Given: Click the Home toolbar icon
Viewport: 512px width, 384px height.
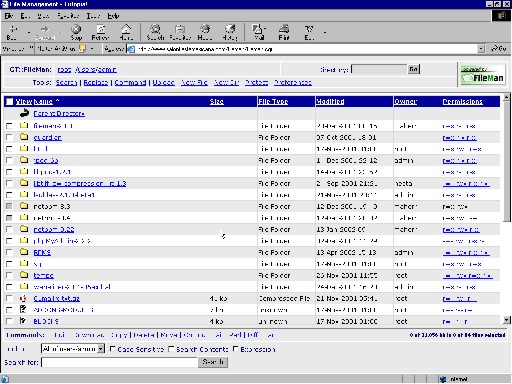Looking at the screenshot, I should [126, 29].
